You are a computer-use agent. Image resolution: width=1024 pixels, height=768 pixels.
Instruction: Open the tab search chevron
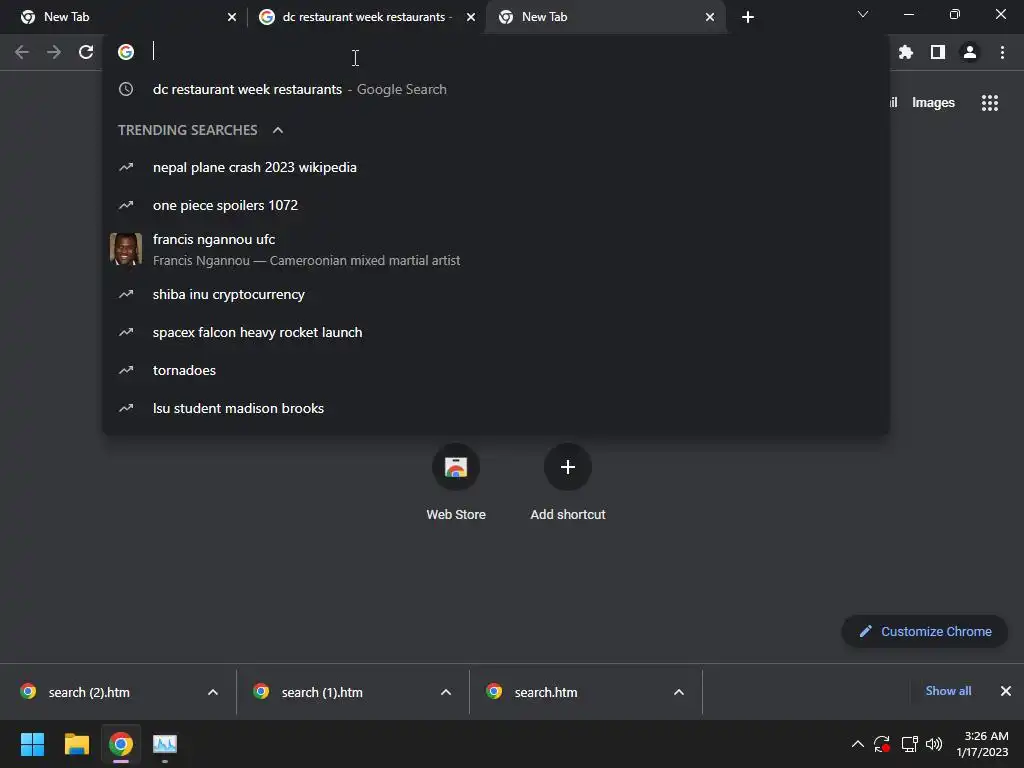(x=863, y=14)
